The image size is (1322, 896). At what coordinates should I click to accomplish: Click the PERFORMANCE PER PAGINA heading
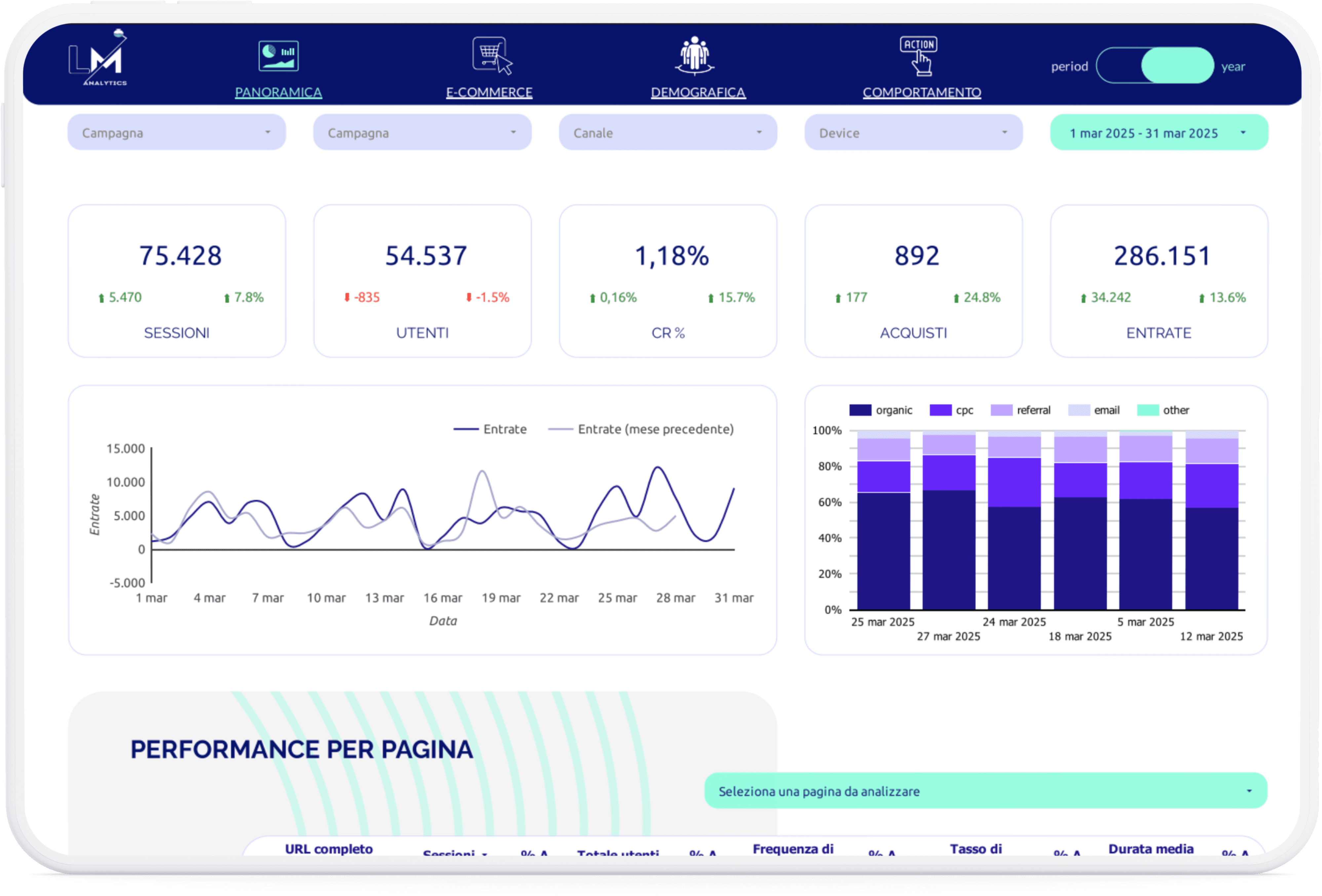(301, 749)
